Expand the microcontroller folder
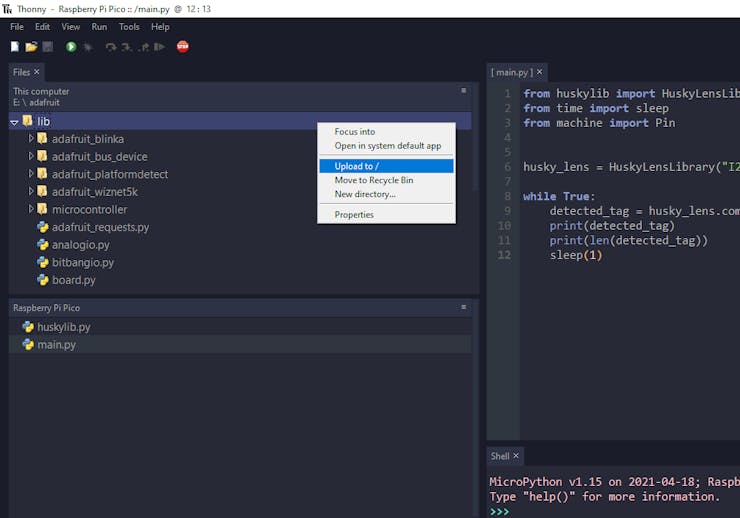Image resolution: width=740 pixels, height=518 pixels. [31, 209]
